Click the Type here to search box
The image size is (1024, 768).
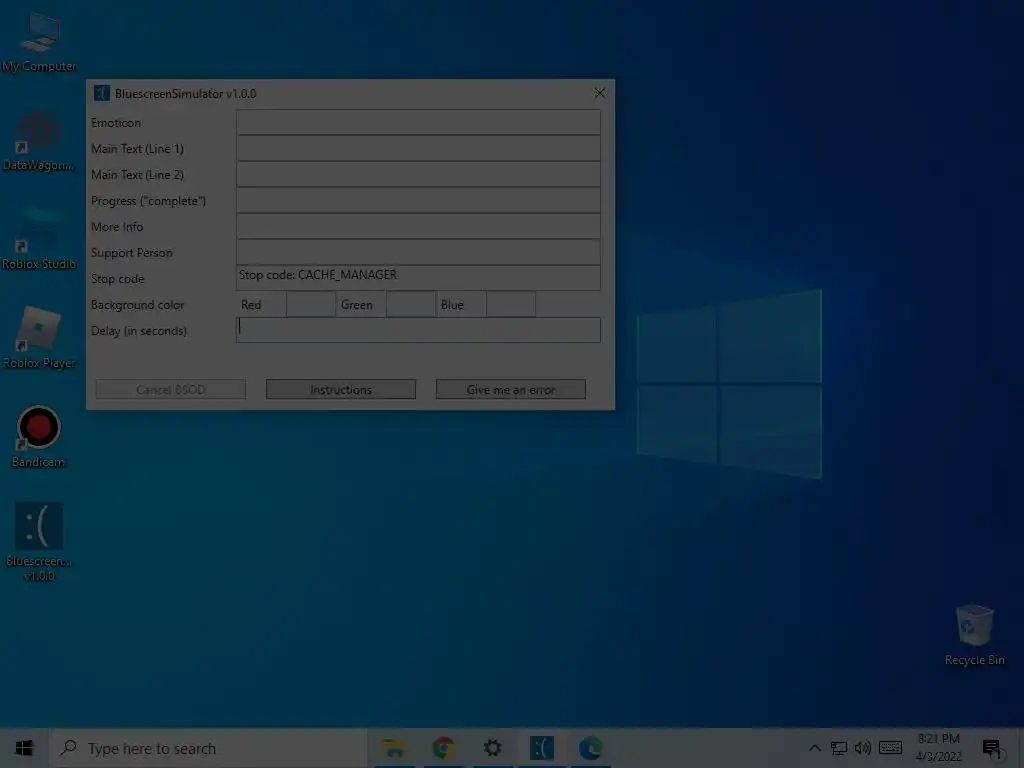208,748
